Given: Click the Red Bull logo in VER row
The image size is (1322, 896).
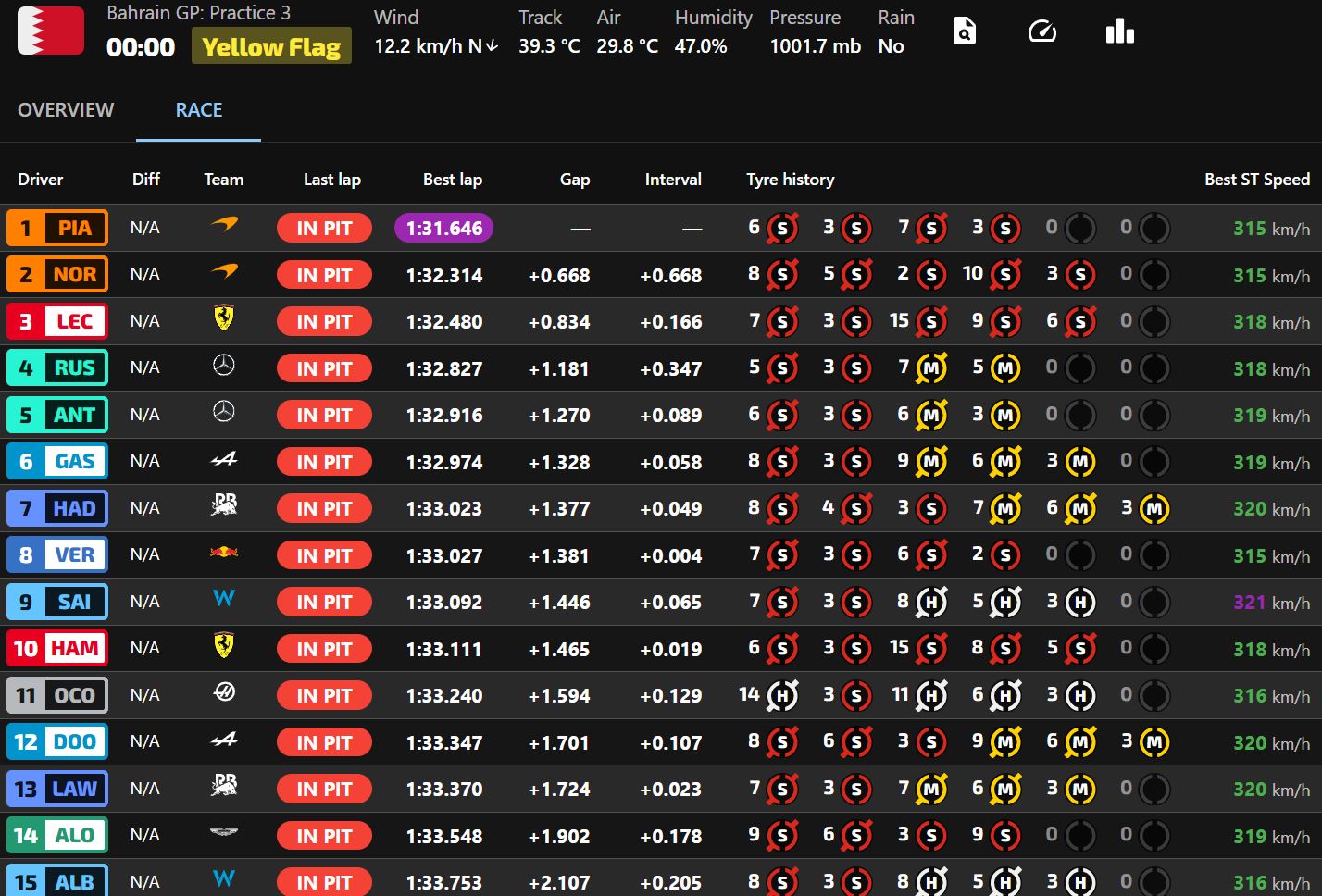Looking at the screenshot, I should 224,553.
